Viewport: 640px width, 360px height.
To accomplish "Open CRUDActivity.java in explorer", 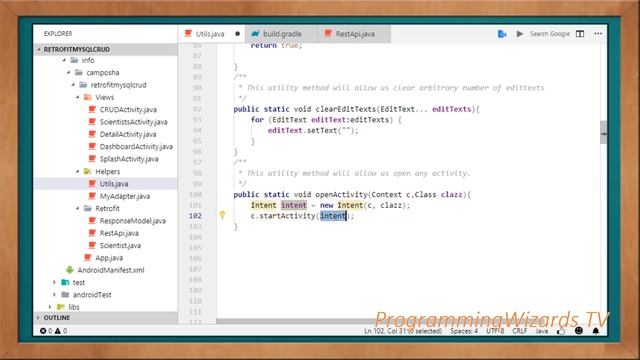I will pyautogui.click(x=128, y=109).
